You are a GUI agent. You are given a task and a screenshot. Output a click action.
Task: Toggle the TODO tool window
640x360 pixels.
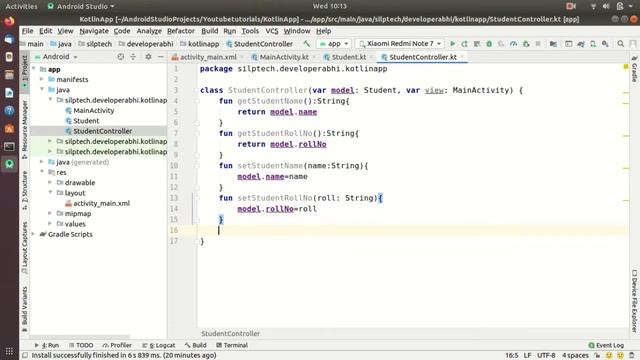[x=81, y=345]
